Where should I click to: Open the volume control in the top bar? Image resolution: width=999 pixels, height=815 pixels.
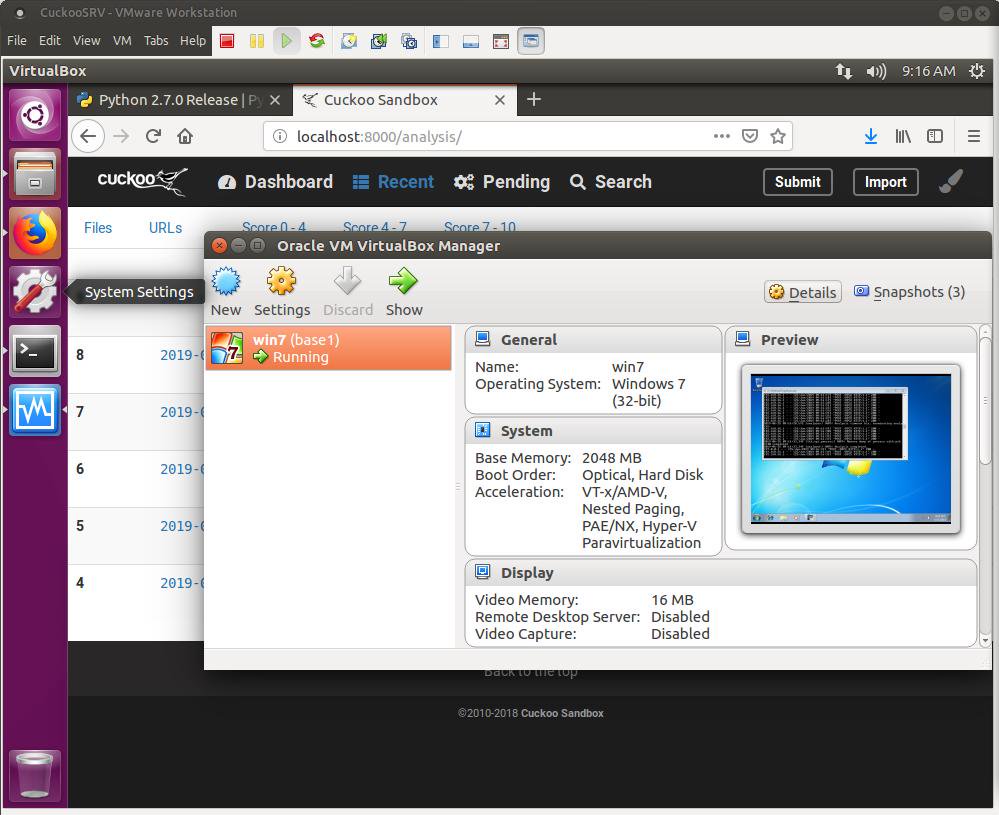877,71
